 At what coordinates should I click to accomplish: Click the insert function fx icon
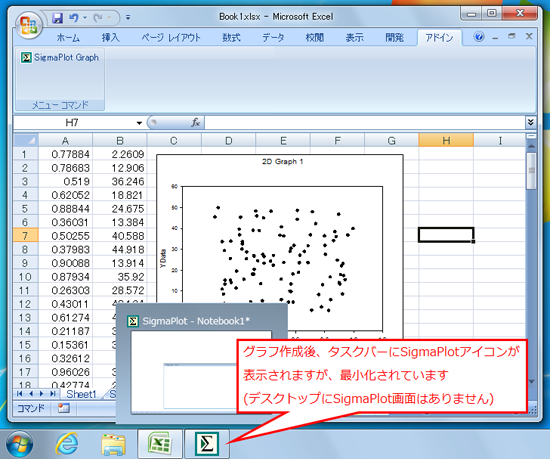195,123
